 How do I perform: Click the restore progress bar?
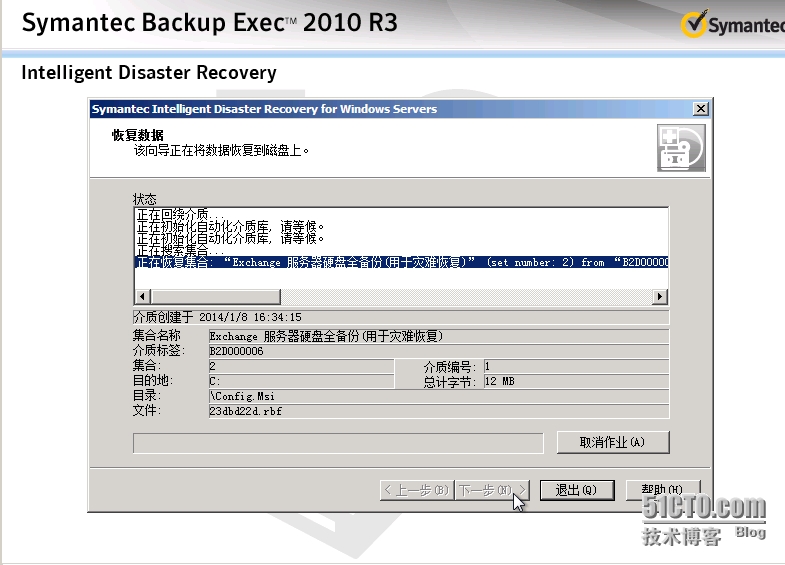(338, 443)
